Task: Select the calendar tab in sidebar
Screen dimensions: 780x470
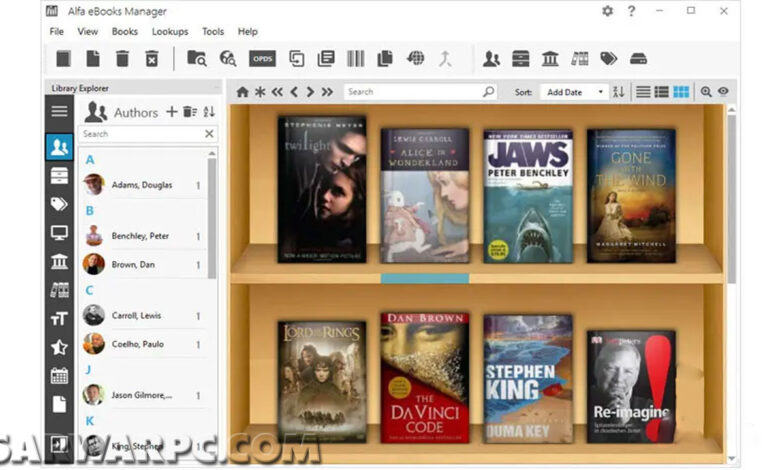Action: pyautogui.click(x=59, y=376)
